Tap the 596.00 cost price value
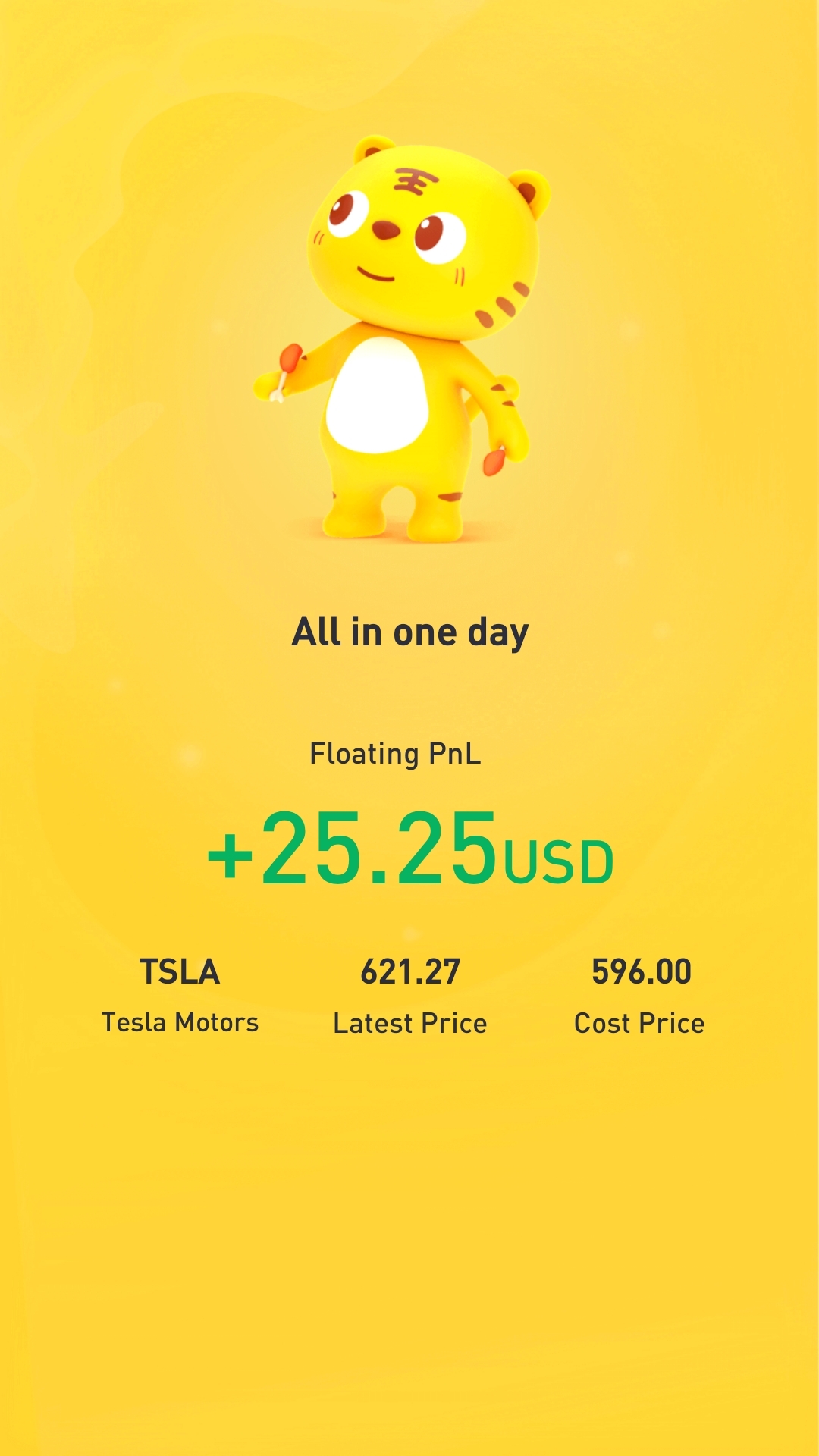819x1456 pixels. pyautogui.click(x=641, y=972)
